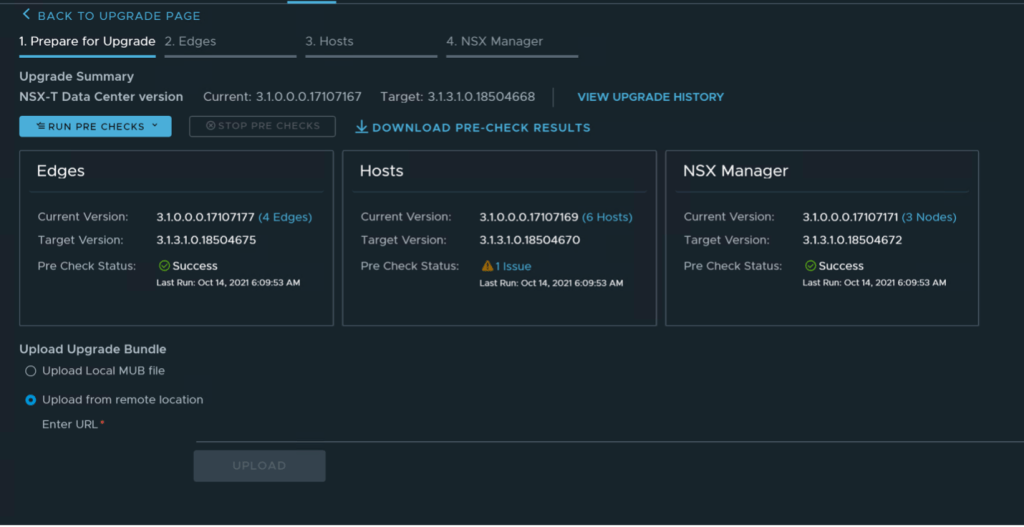Click the run icon in Run Pre Checks

point(40,127)
